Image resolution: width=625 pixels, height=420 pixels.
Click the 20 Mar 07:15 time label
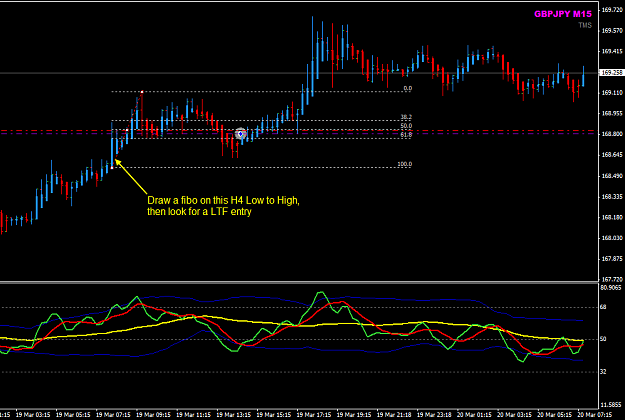[x=595, y=414]
